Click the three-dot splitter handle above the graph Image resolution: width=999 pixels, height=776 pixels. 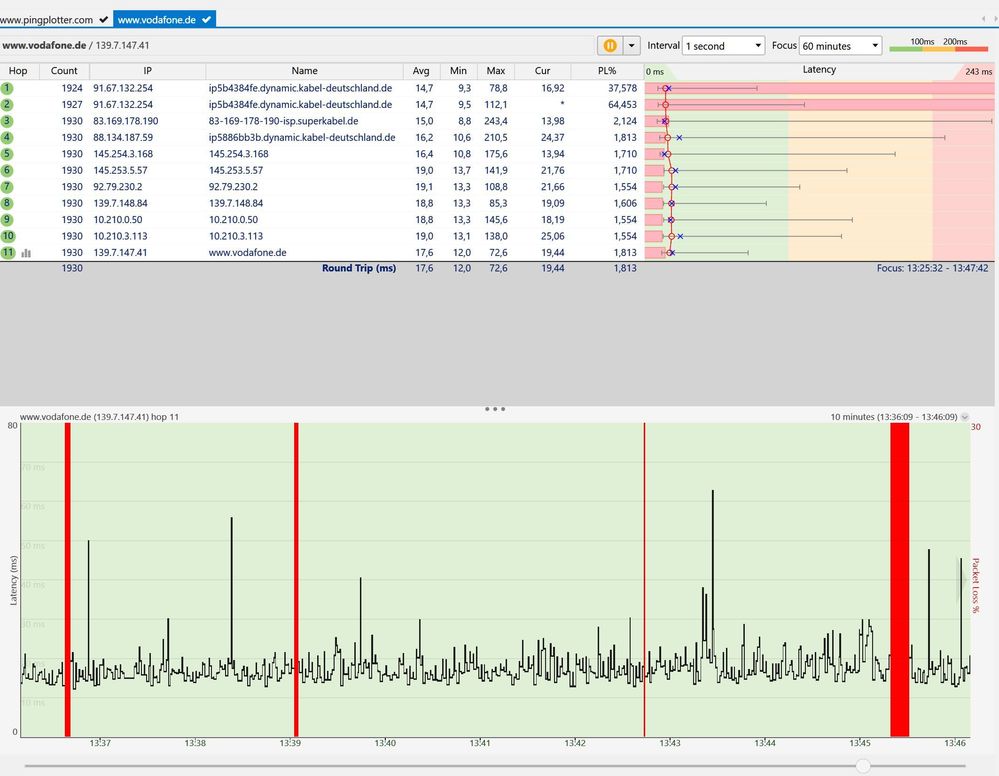coord(494,409)
